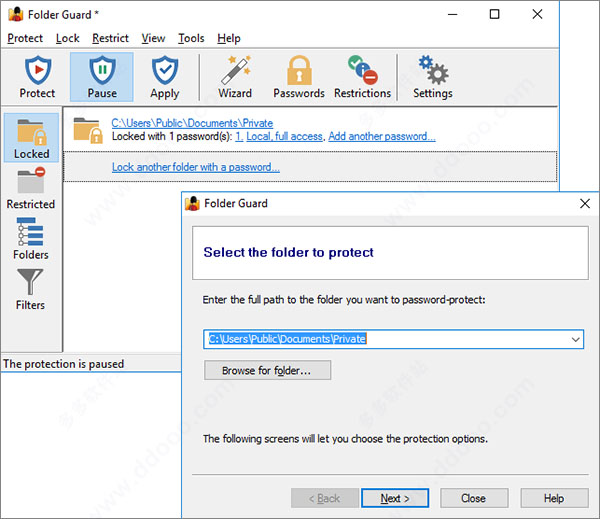600x519 pixels.
Task: Open Passwords padlock tool
Action: click(299, 77)
